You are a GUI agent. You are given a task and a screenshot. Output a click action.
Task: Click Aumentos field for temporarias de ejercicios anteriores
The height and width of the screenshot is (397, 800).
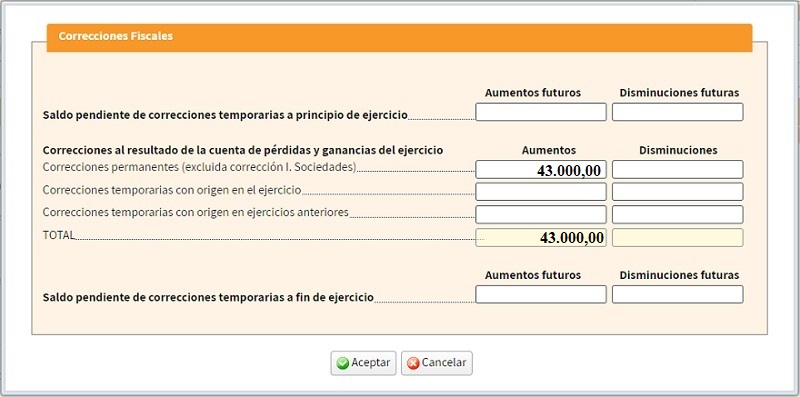pos(541,214)
